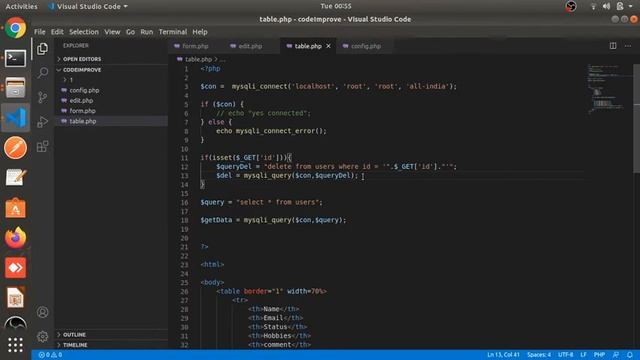Click the code minimap preview

[x=607, y=89]
